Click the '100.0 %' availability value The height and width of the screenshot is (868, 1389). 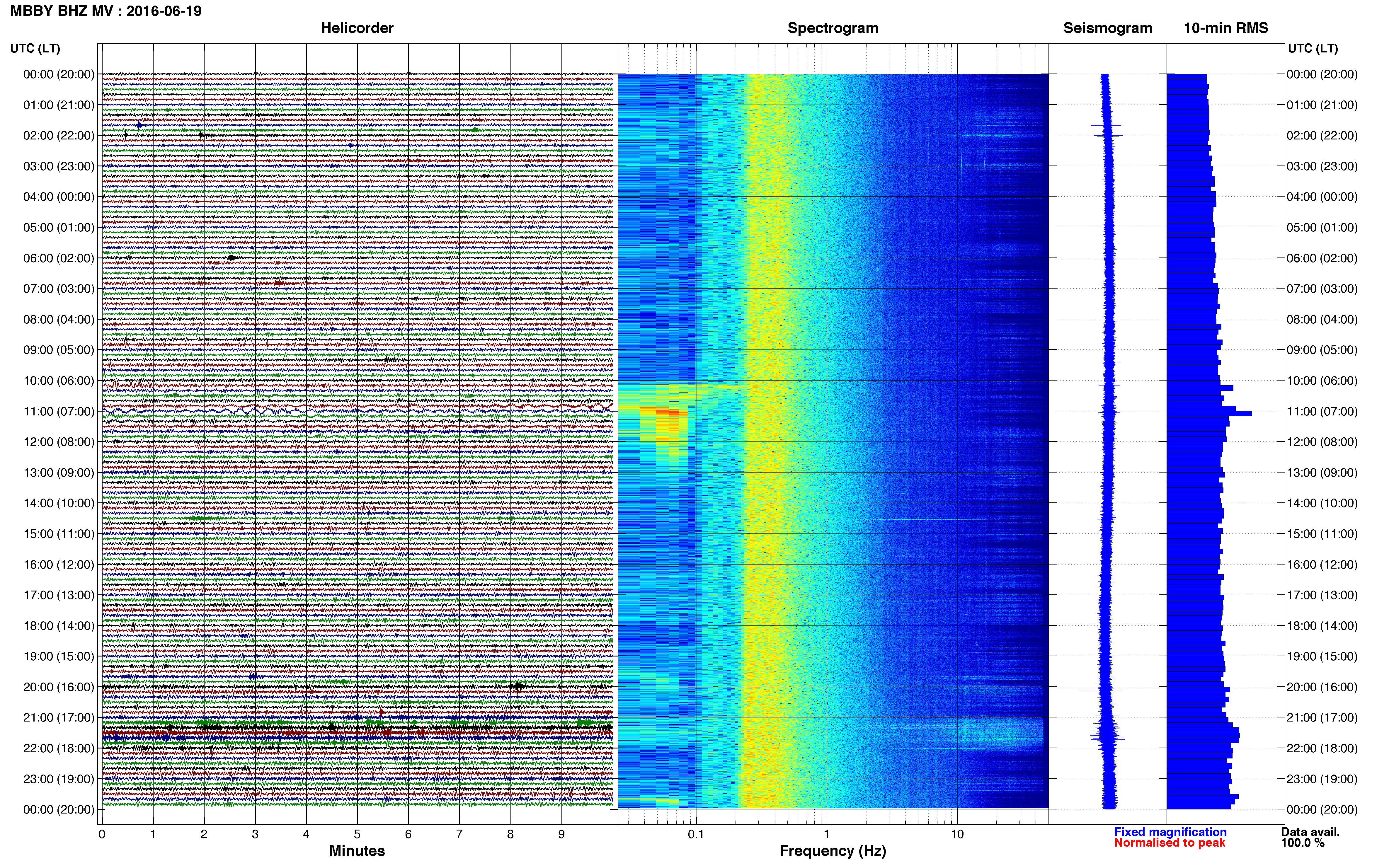click(x=1302, y=843)
